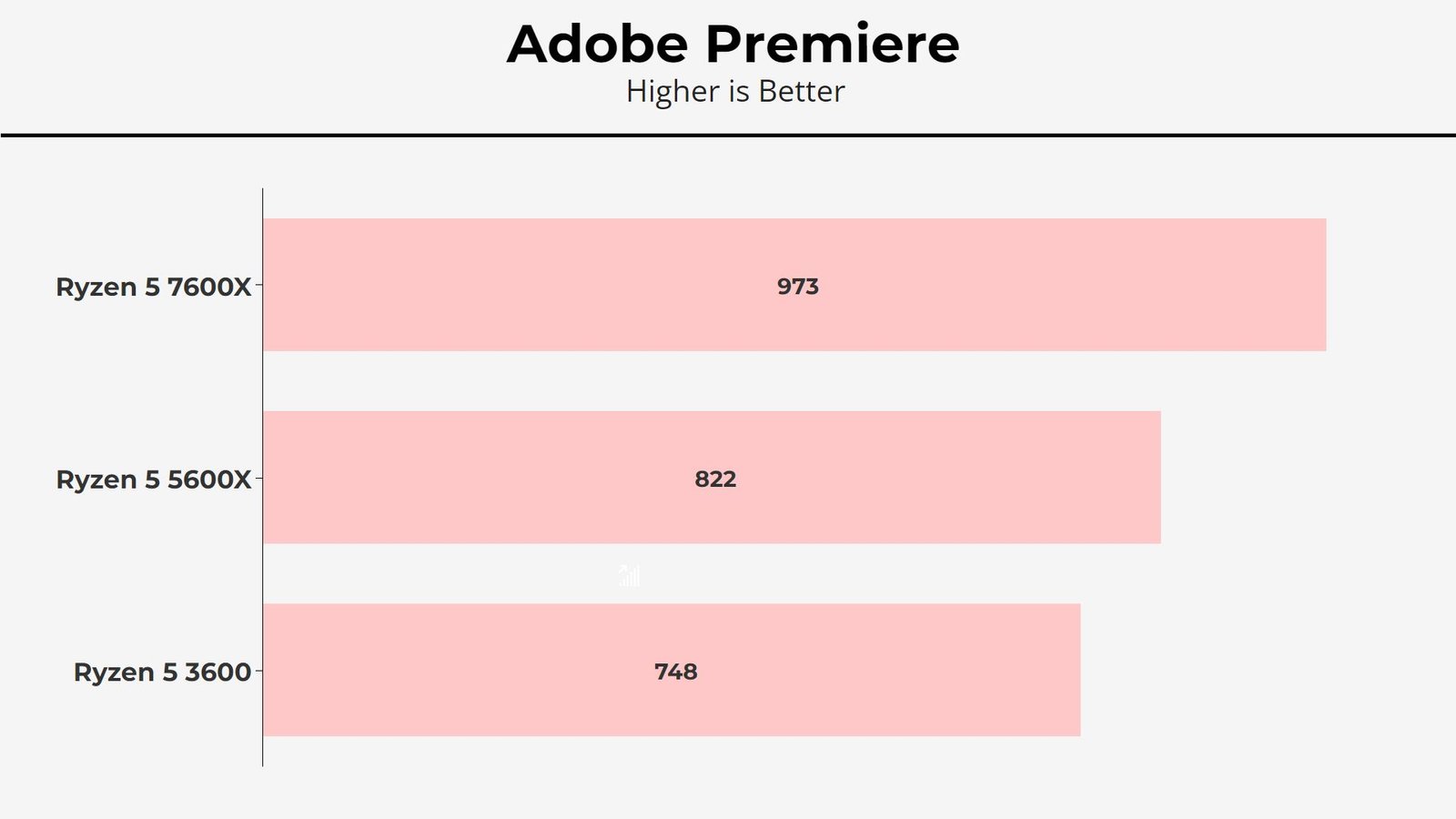Click the Higher is Better subtitle
The height and width of the screenshot is (819, 1456).
pos(735,91)
